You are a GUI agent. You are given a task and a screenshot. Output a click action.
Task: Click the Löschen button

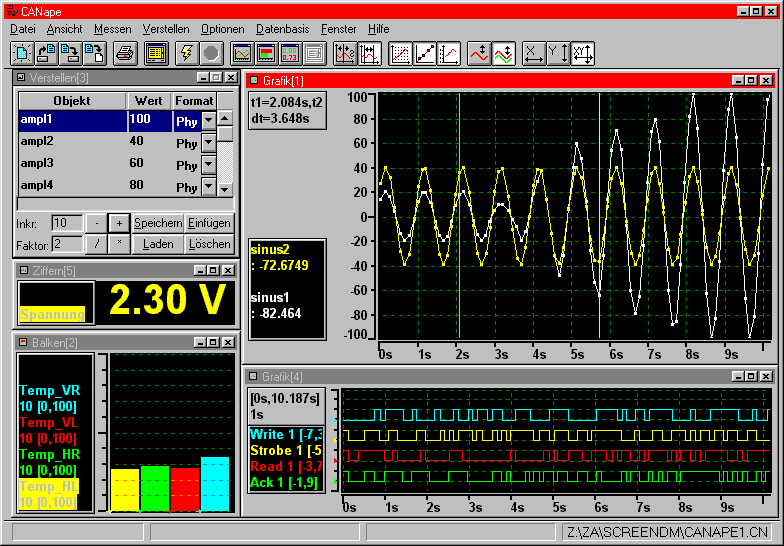(209, 244)
